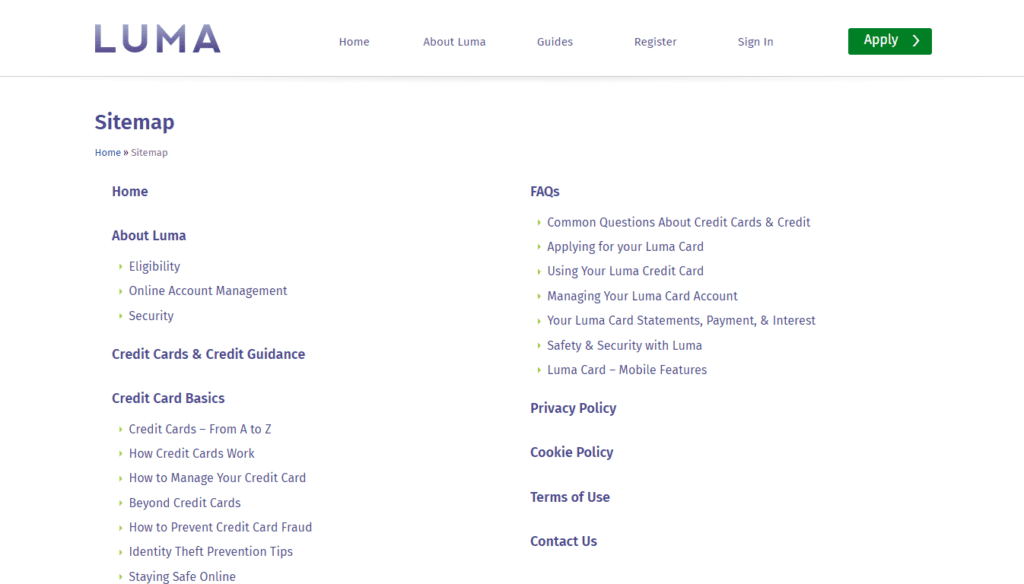Click How to Prevent Credit Card Fraud
1024x584 pixels.
coord(220,527)
